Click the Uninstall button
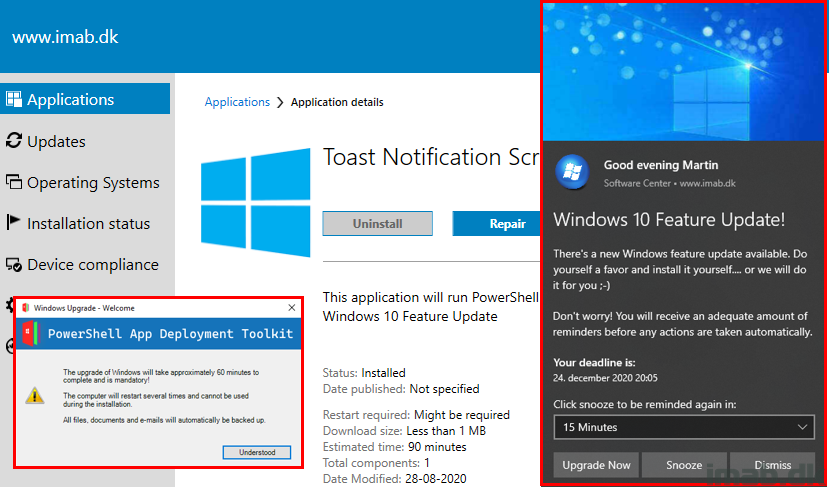 pyautogui.click(x=377, y=224)
